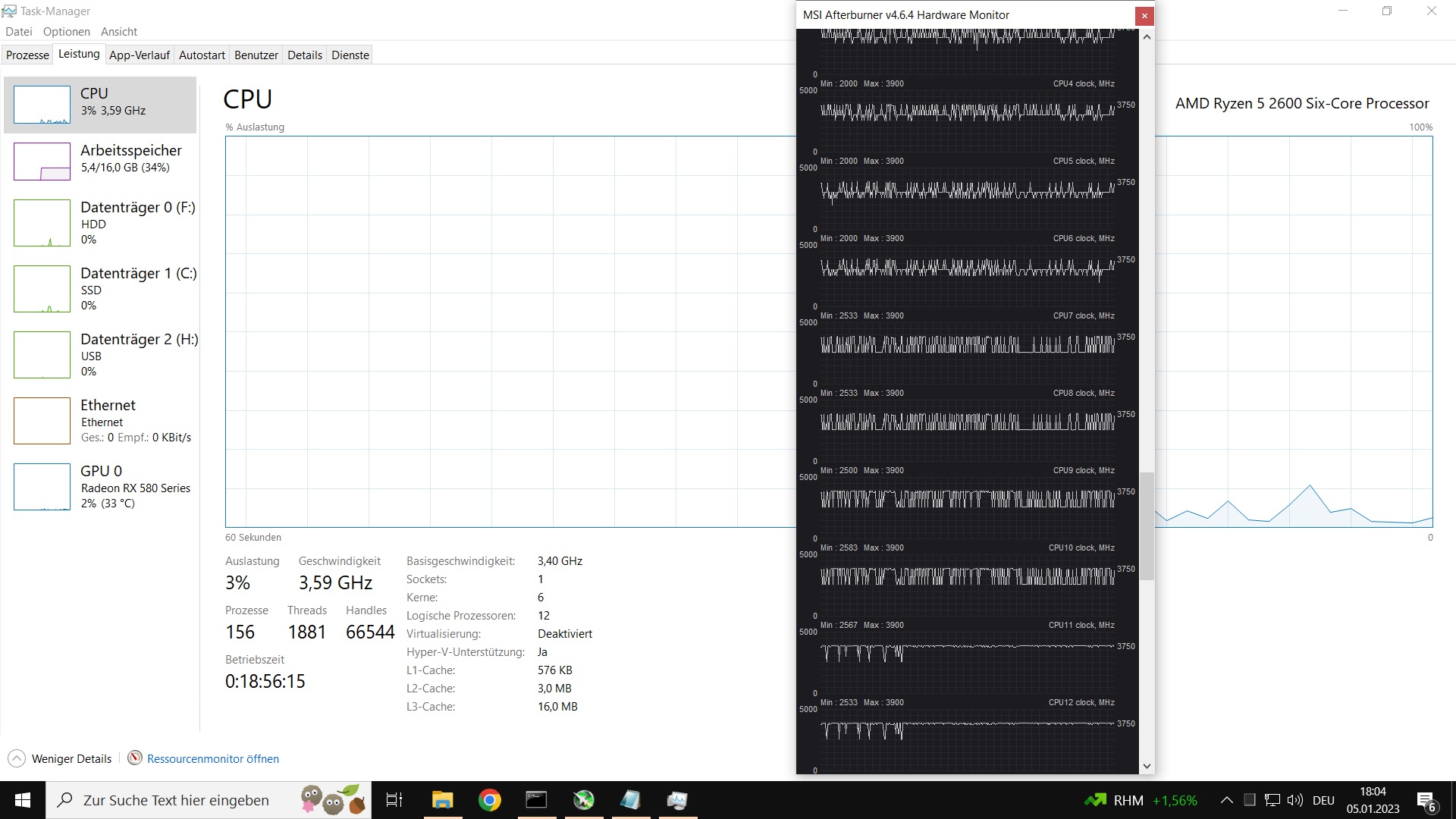Open the Task View taskbar icon

click(x=394, y=800)
